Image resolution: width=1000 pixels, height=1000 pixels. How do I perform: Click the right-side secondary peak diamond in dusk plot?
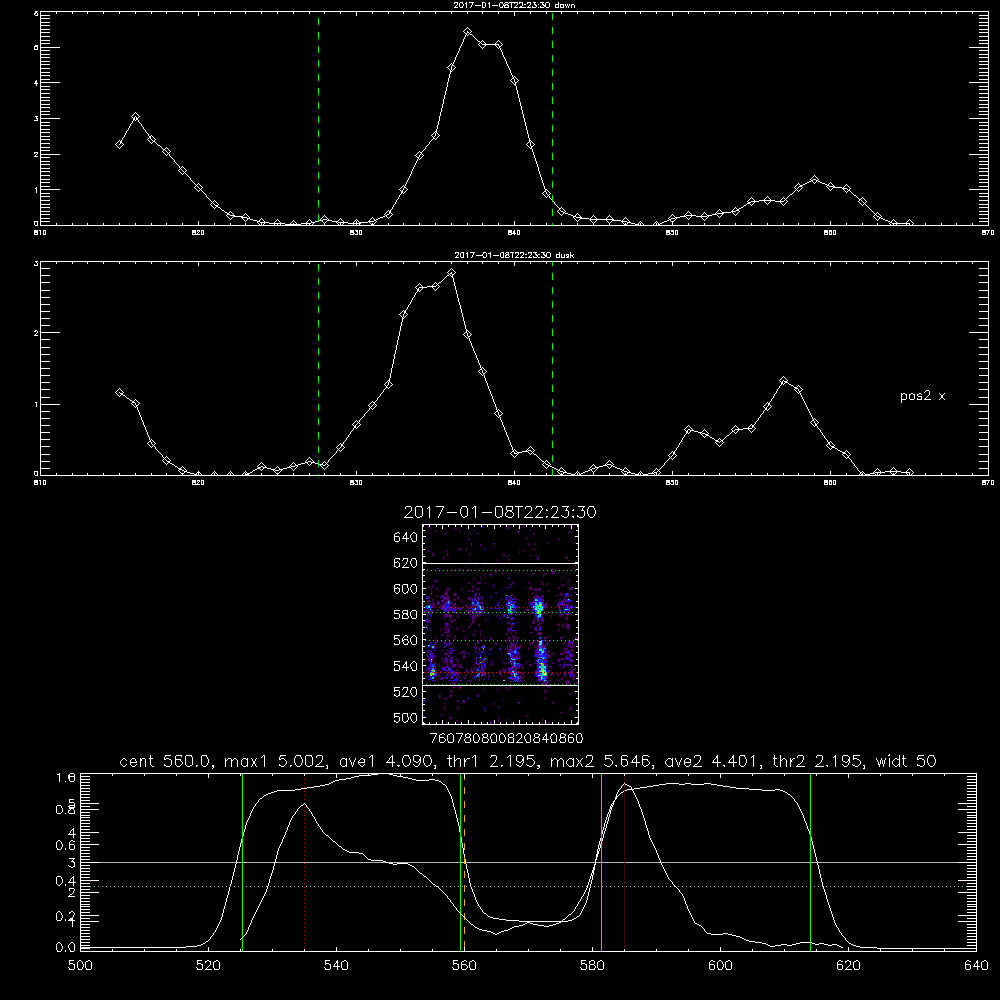(x=784, y=381)
